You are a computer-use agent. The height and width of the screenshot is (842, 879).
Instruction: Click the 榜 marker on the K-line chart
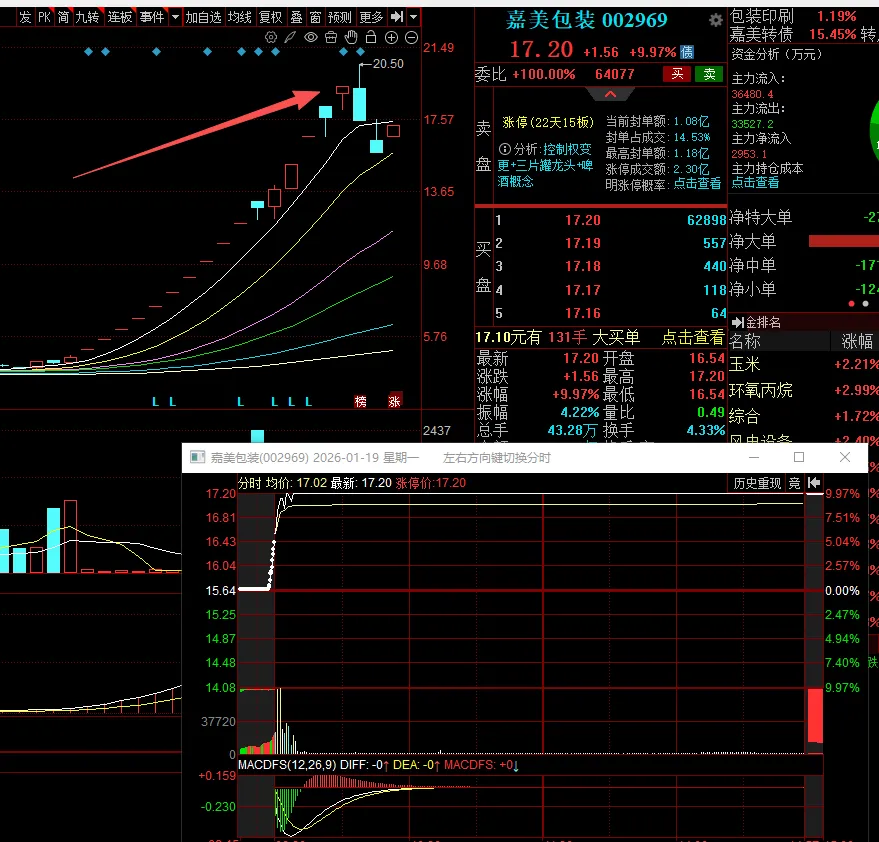[x=360, y=401]
